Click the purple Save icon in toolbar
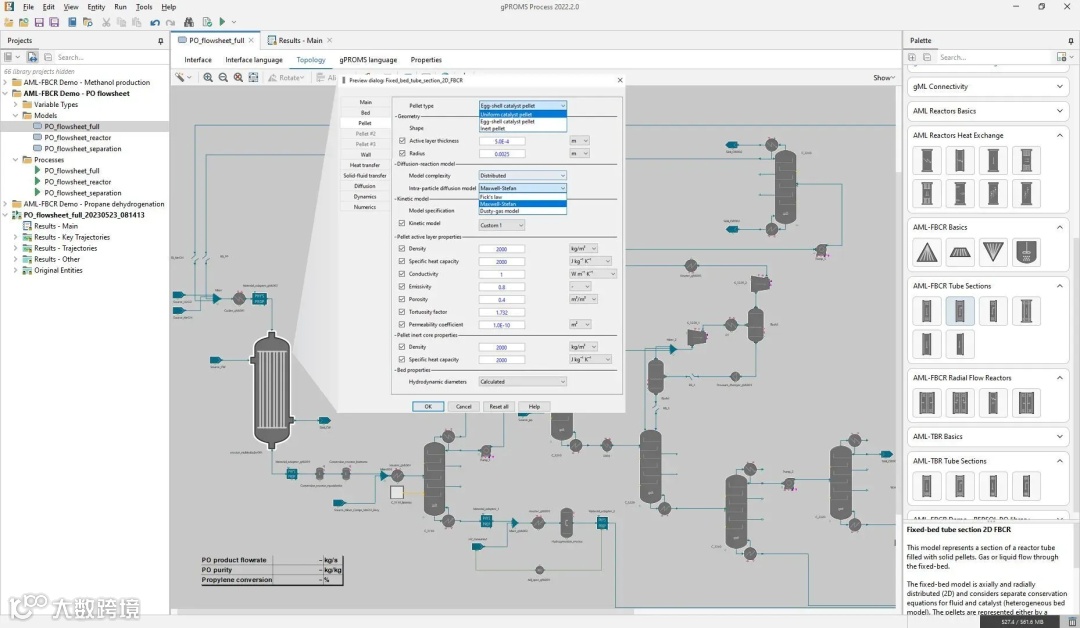 [x=39, y=23]
